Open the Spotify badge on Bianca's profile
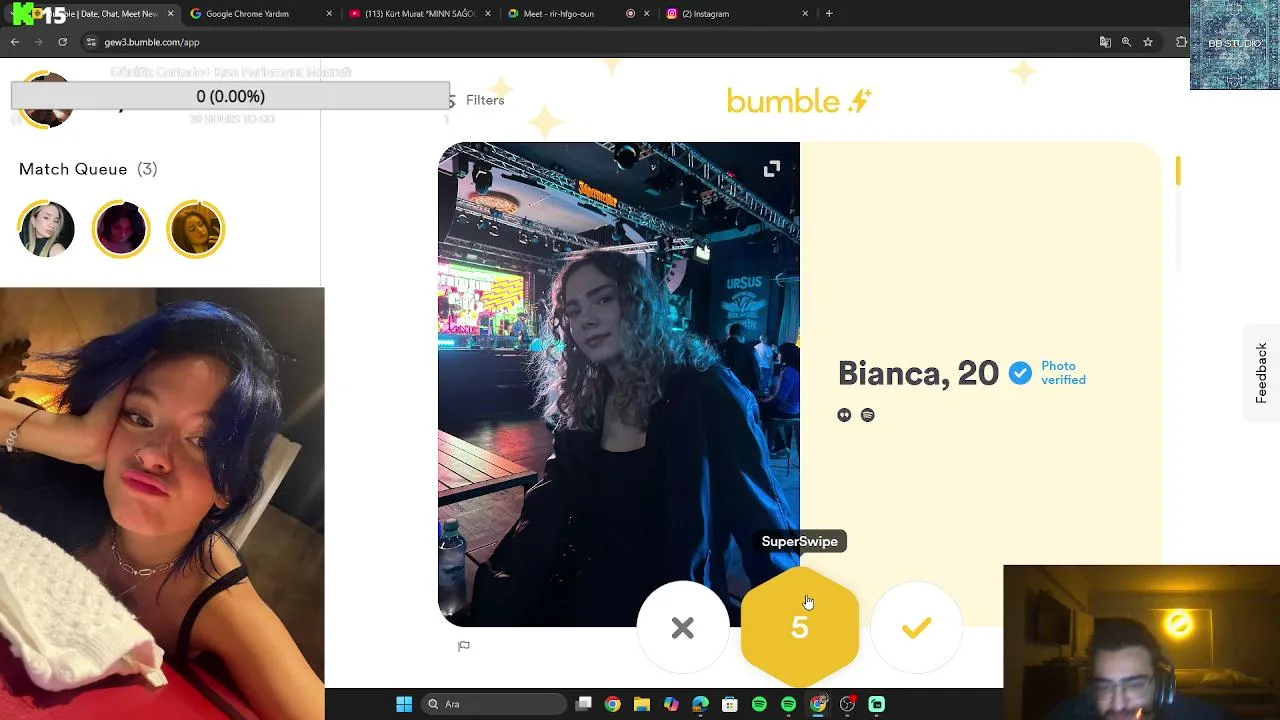1280x720 pixels. tap(867, 415)
